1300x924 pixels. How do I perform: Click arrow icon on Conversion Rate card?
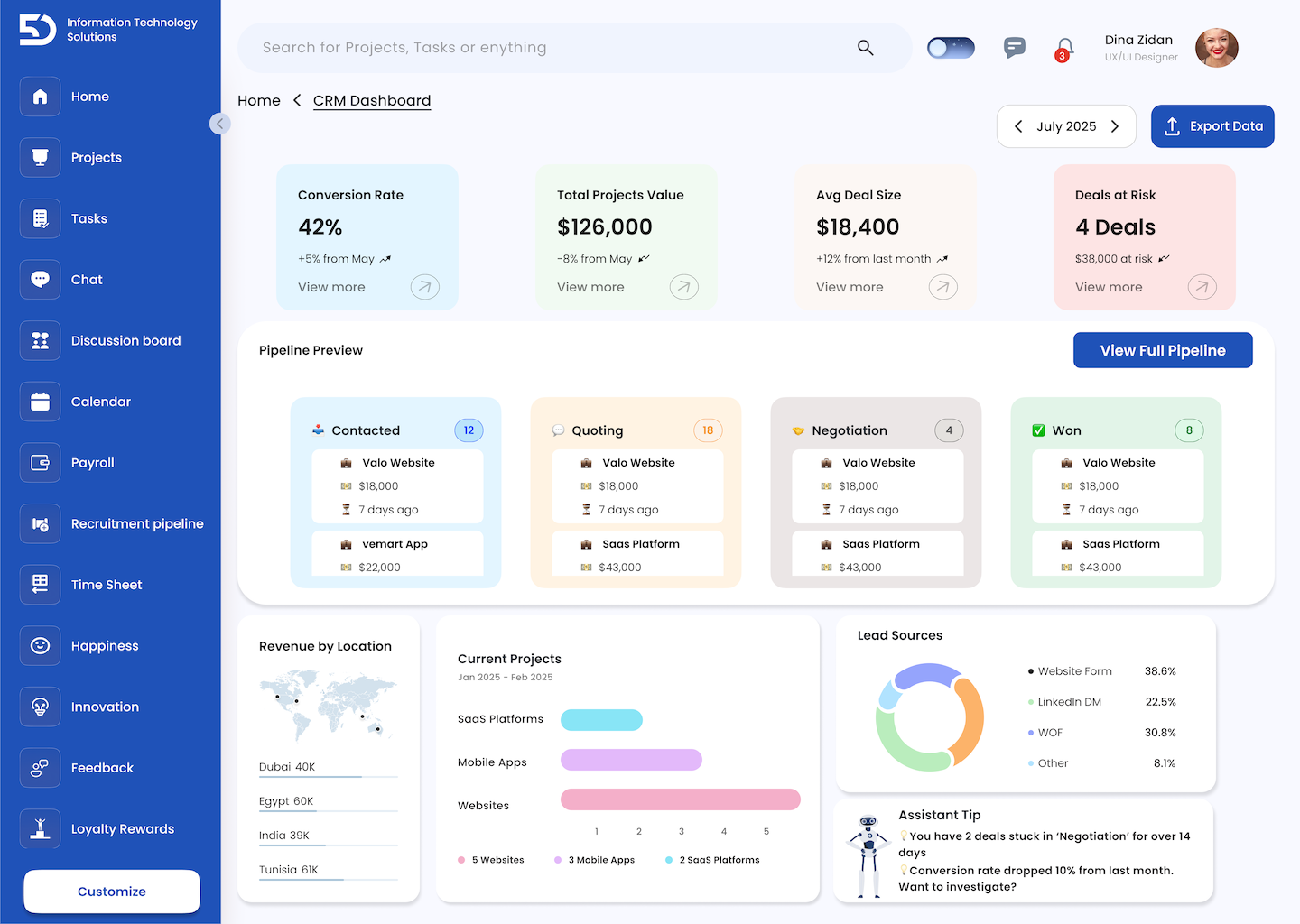coord(424,287)
